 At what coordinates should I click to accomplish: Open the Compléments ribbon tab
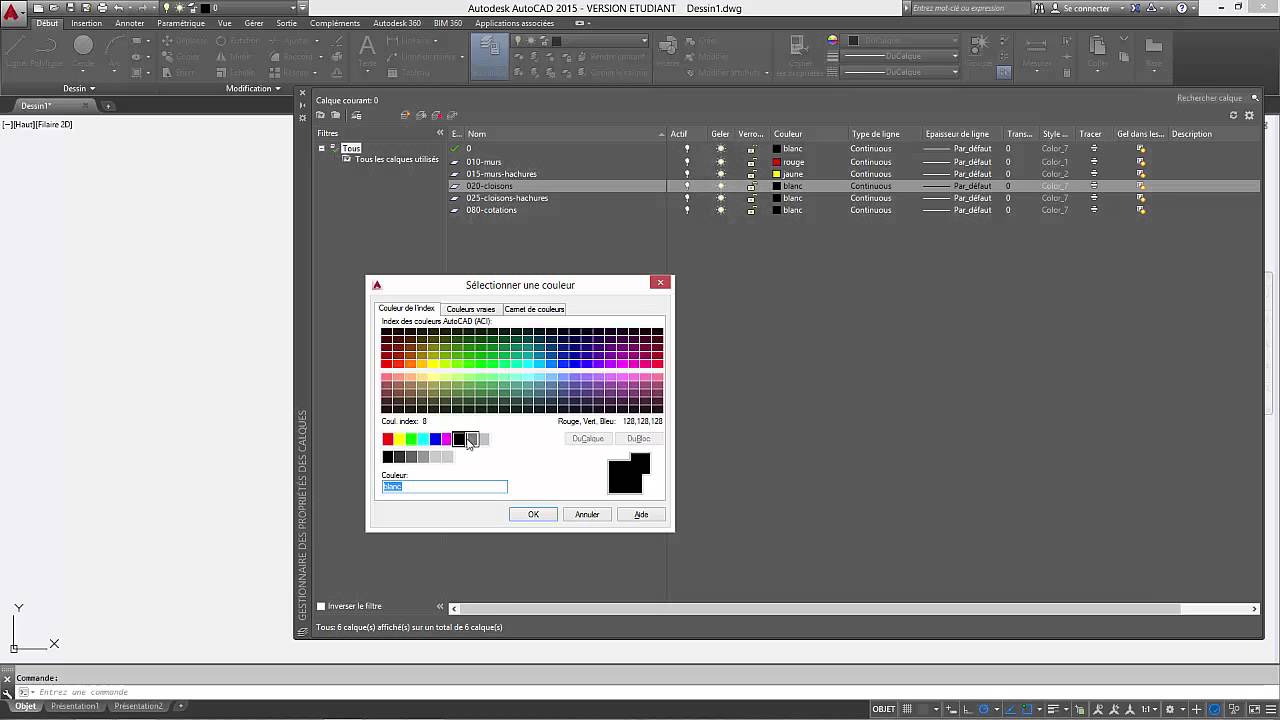(x=335, y=23)
